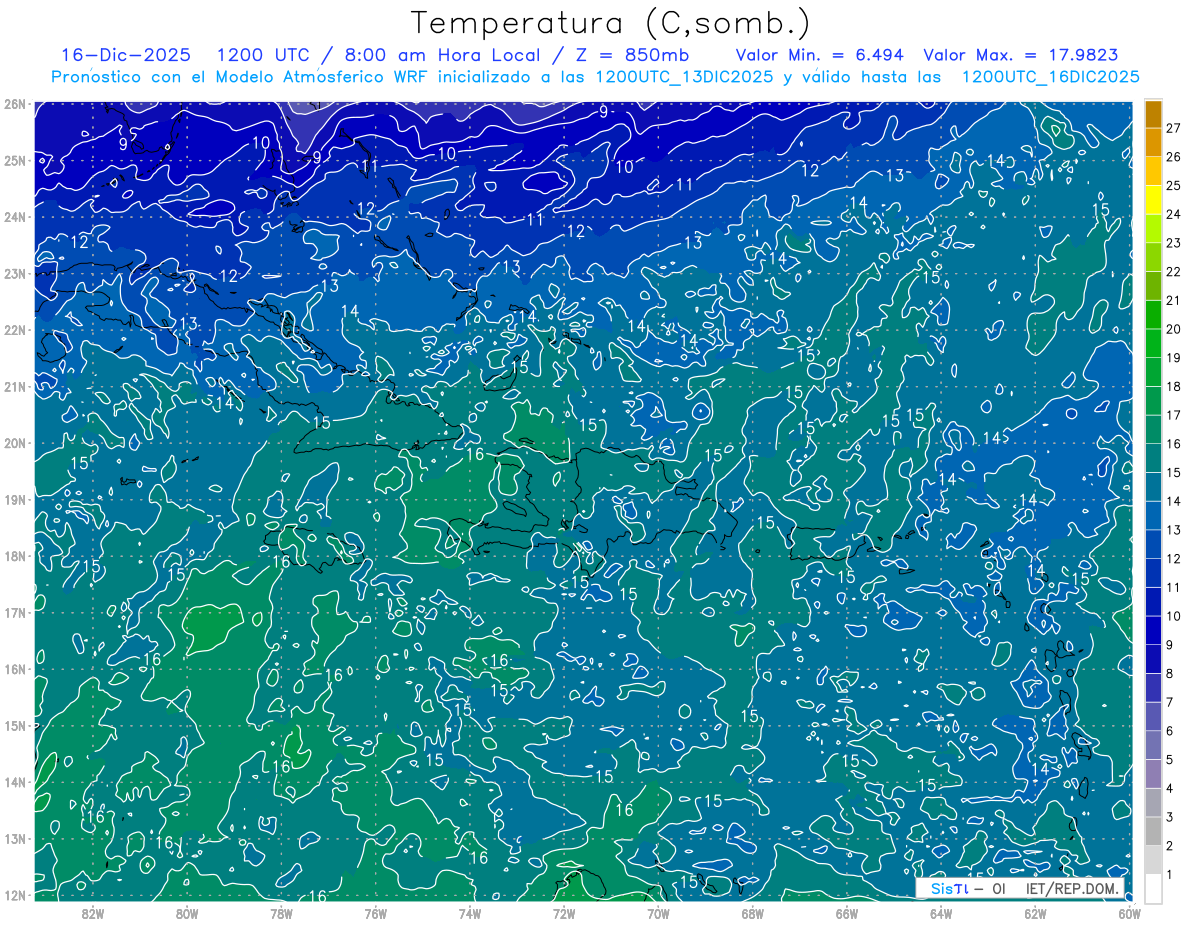
Task: Select the date text '16-Dic-2025'
Action: [x=126, y=55]
